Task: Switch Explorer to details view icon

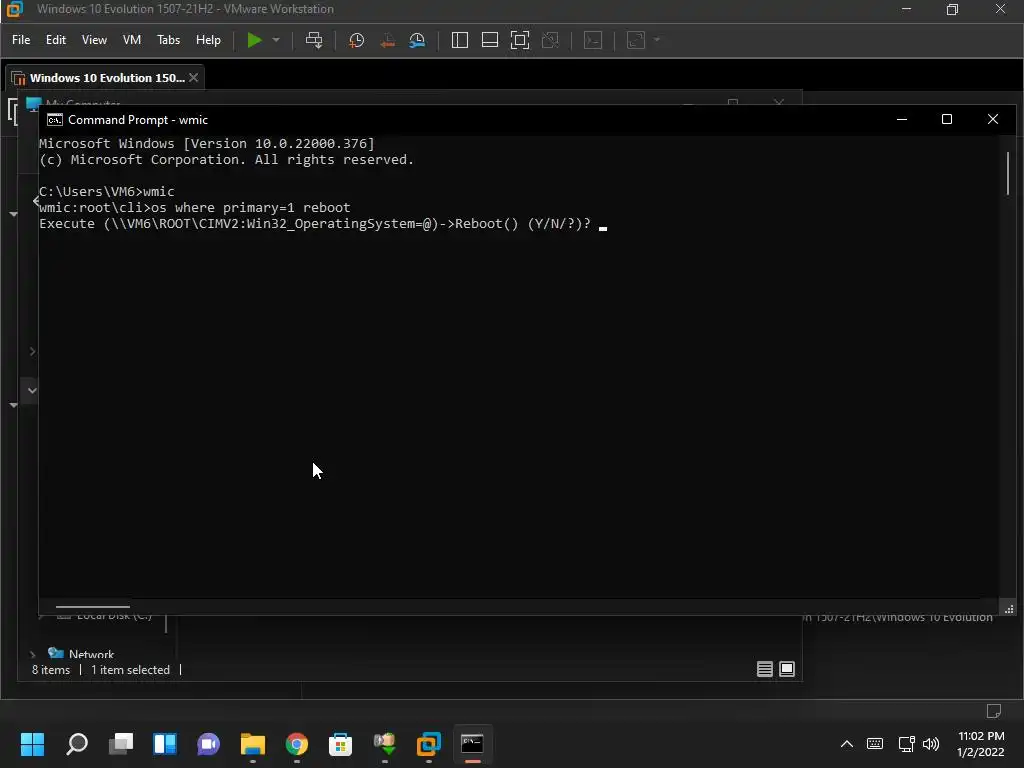Action: click(765, 669)
